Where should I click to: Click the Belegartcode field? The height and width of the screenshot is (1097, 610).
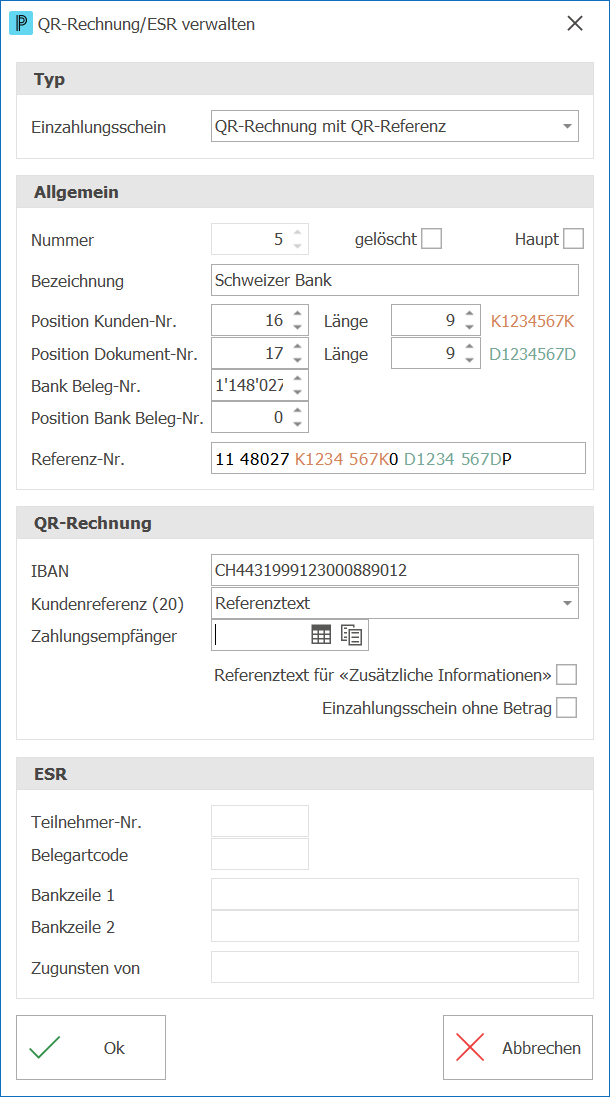coord(260,854)
